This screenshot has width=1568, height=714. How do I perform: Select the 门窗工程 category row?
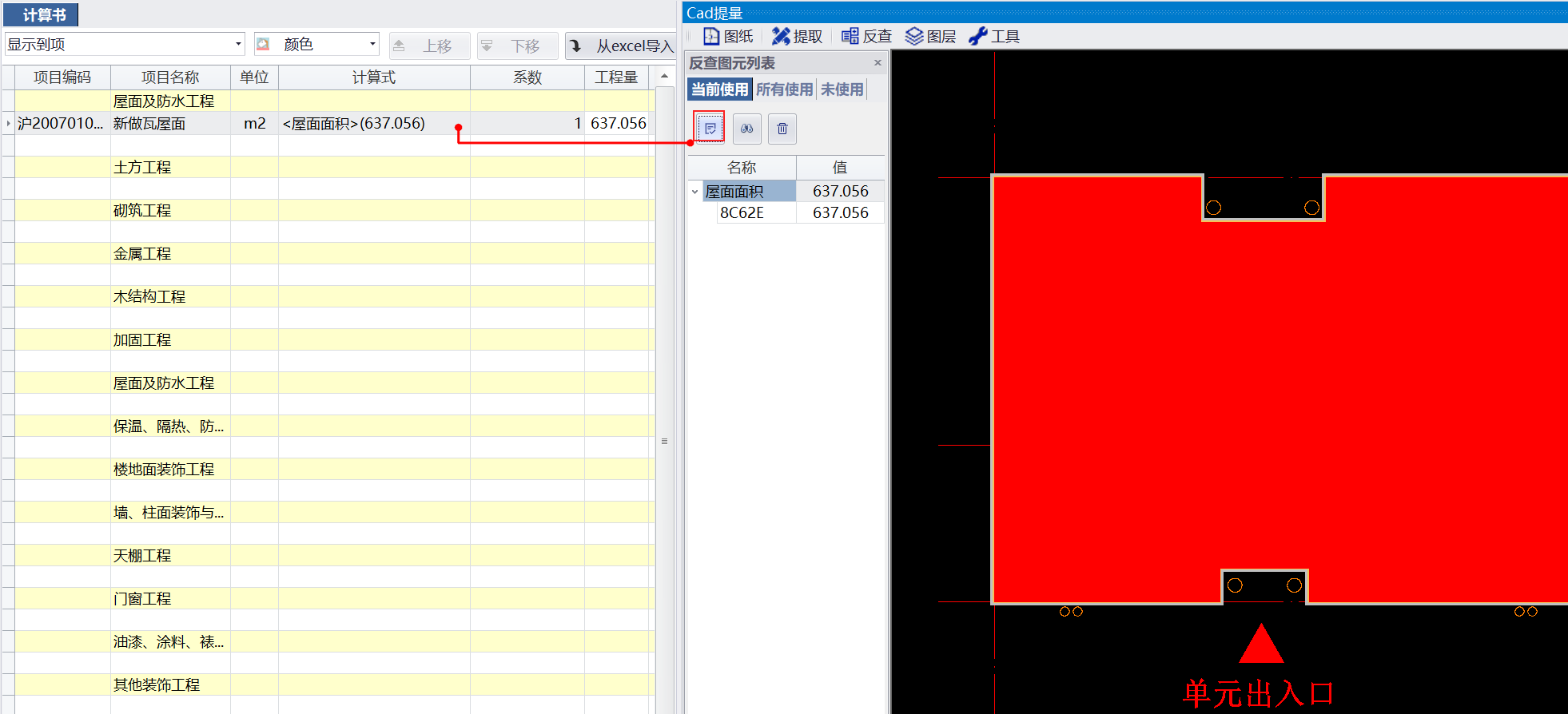click(328, 598)
